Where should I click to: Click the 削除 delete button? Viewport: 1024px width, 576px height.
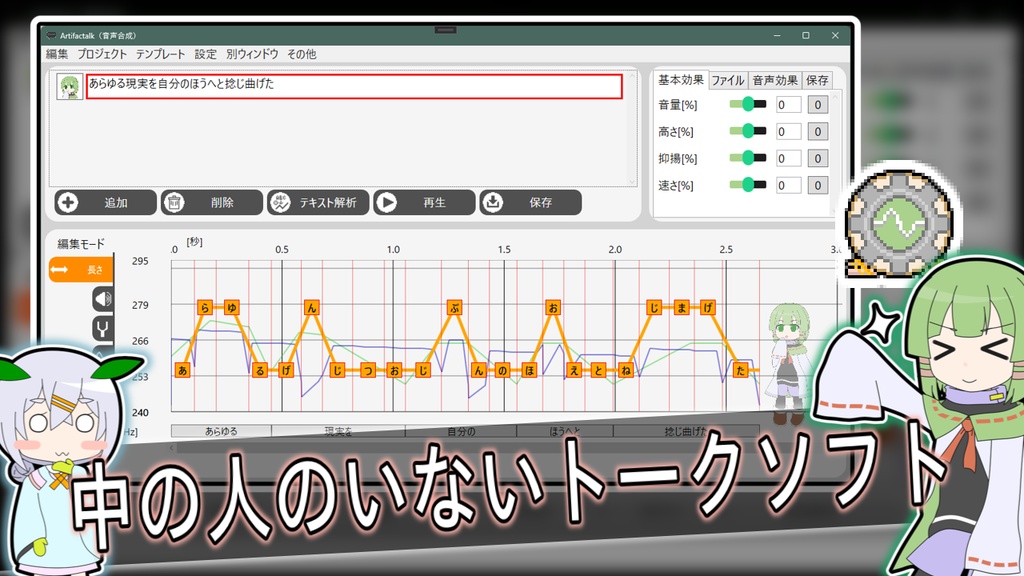pyautogui.click(x=212, y=202)
